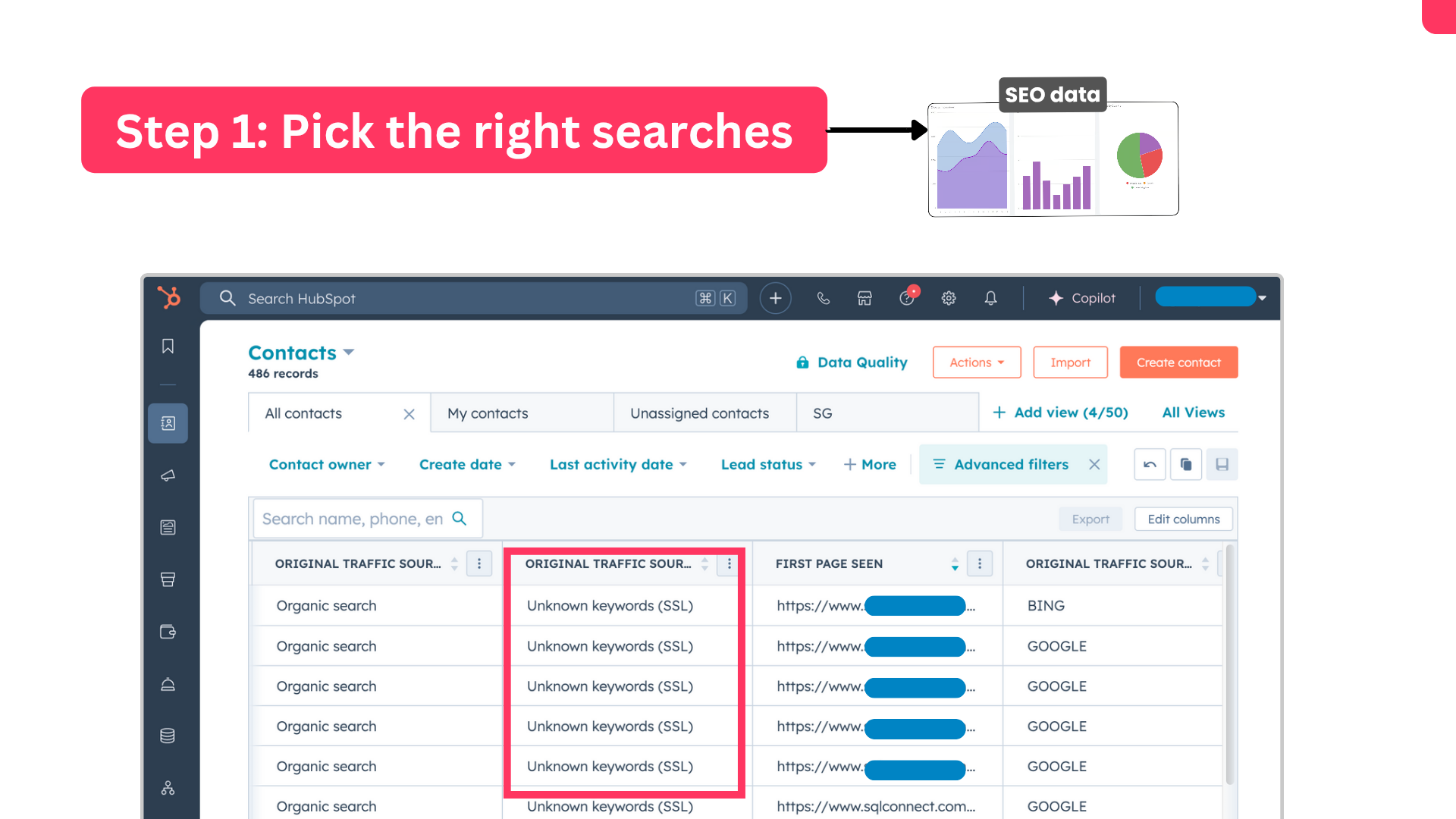1456x819 pixels.
Task: Open the content sidebar icon
Action: coord(168,527)
